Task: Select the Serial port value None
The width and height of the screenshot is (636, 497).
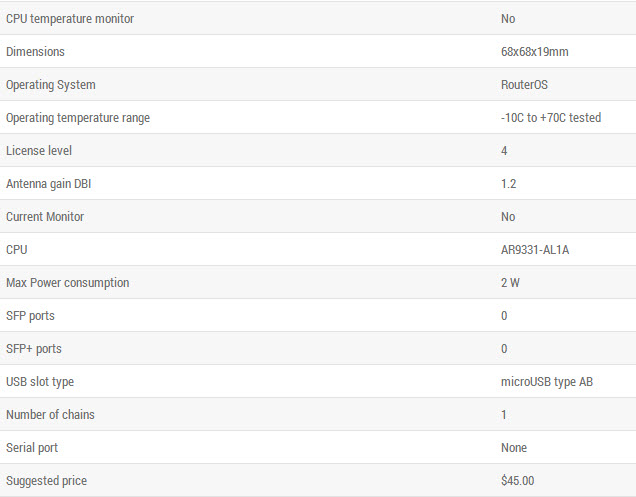Action: coord(514,448)
